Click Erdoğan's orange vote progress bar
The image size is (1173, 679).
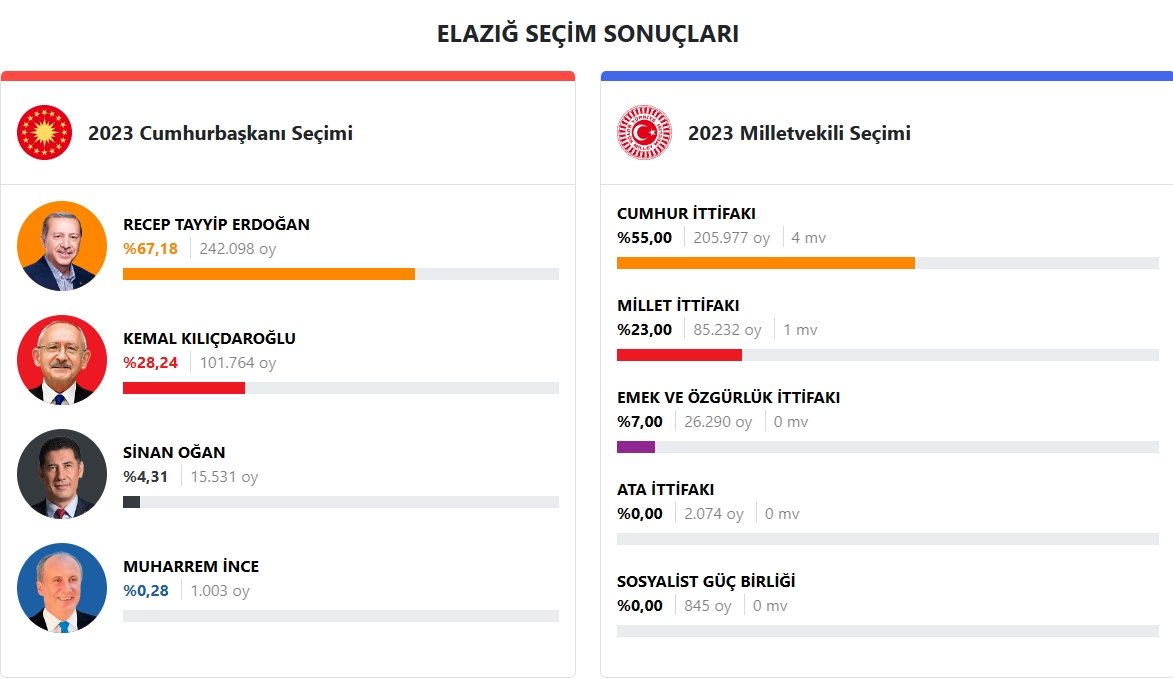pos(268,274)
